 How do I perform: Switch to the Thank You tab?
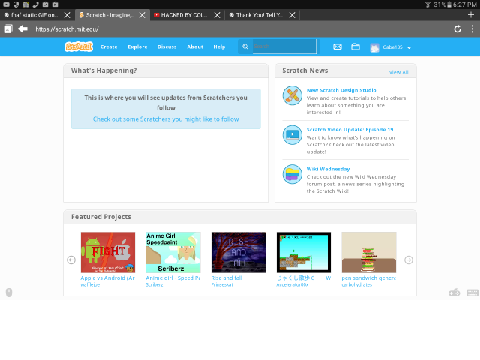click(257, 15)
